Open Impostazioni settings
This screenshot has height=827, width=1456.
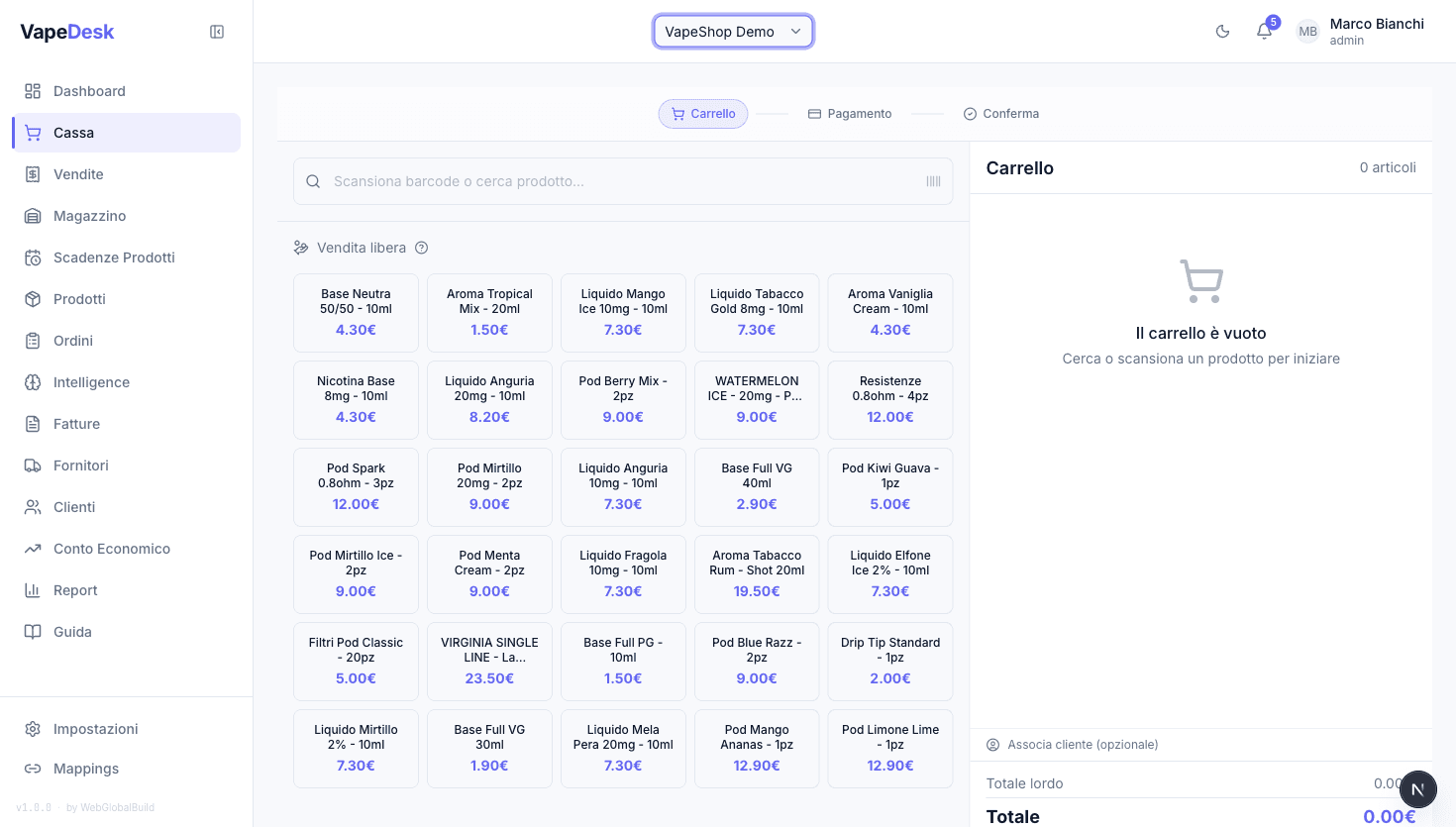coord(95,729)
